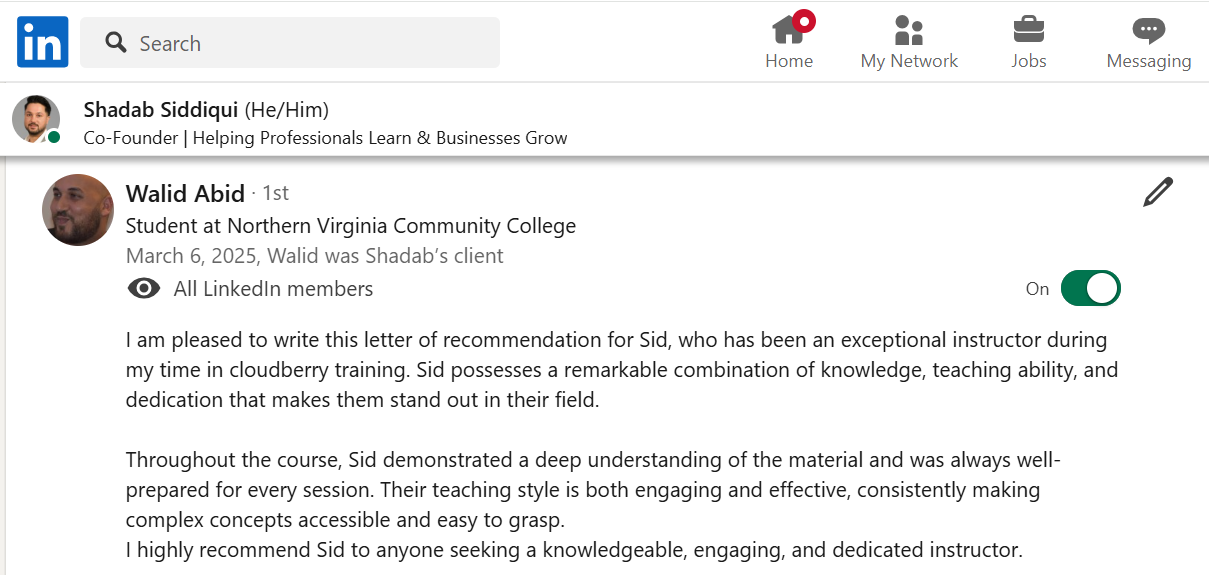The image size is (1209, 575).
Task: Open the Home house icon
Action: (787, 31)
